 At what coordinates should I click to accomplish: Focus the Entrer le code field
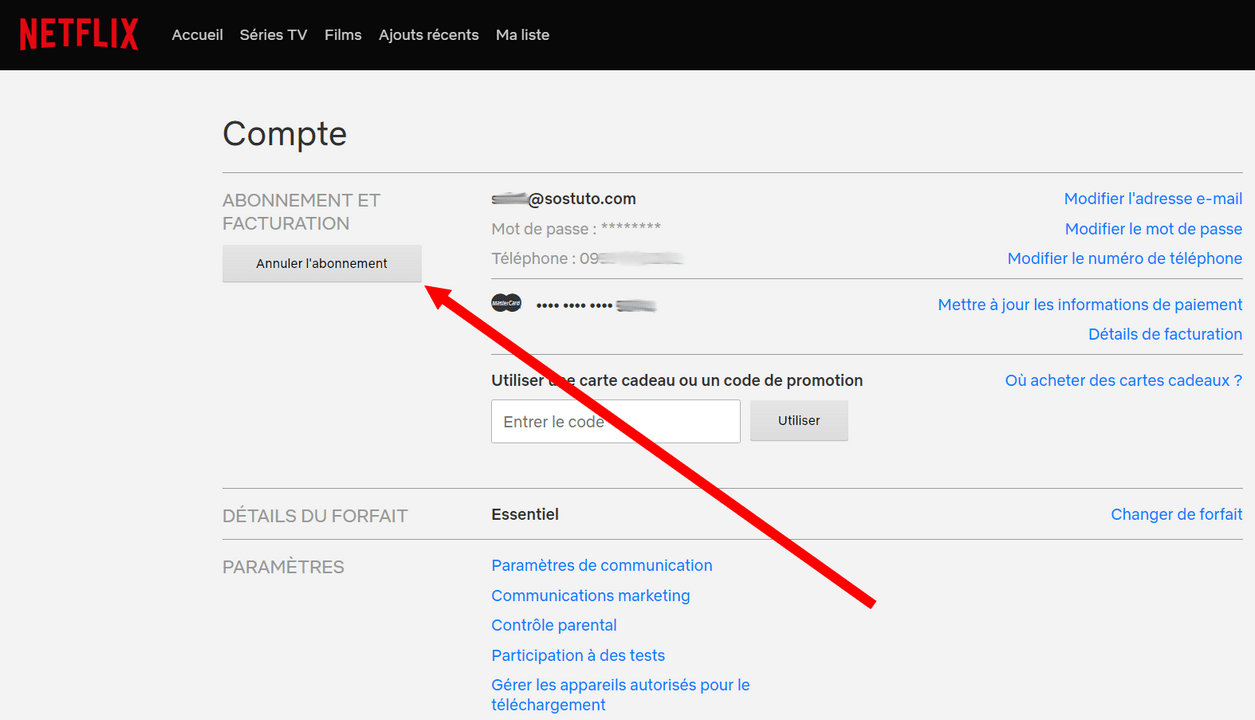point(616,422)
